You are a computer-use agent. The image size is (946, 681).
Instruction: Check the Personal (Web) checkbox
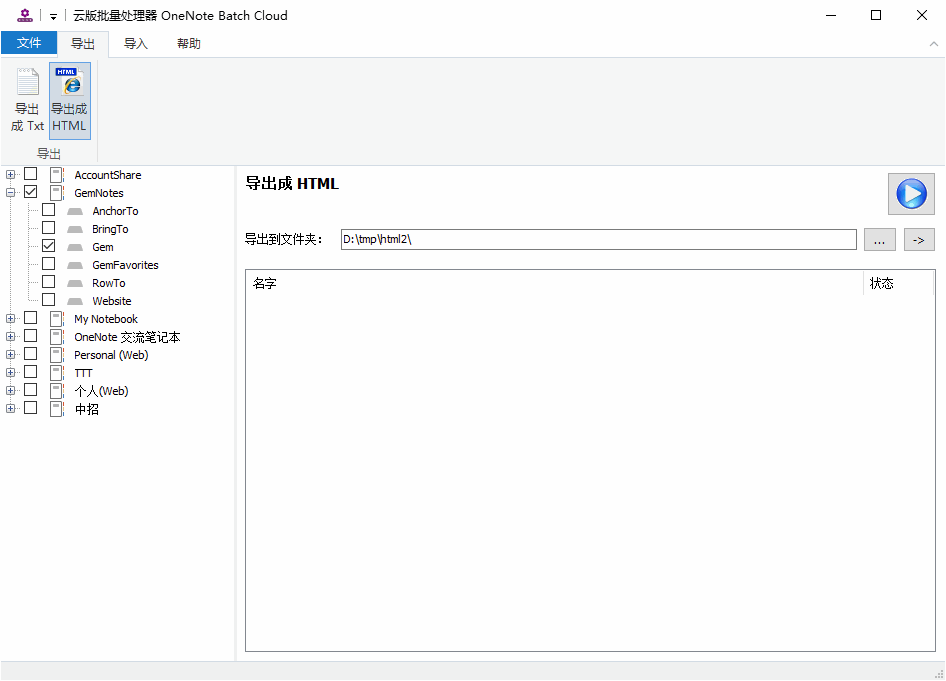[31, 354]
